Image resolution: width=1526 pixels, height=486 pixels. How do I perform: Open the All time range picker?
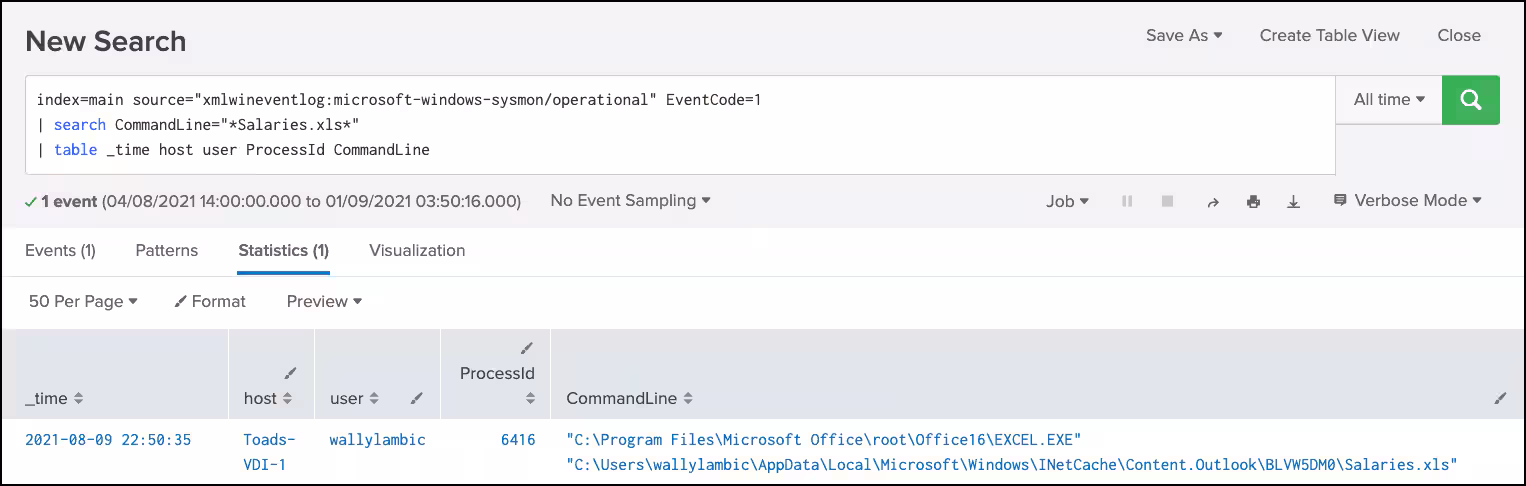pyautogui.click(x=1388, y=100)
